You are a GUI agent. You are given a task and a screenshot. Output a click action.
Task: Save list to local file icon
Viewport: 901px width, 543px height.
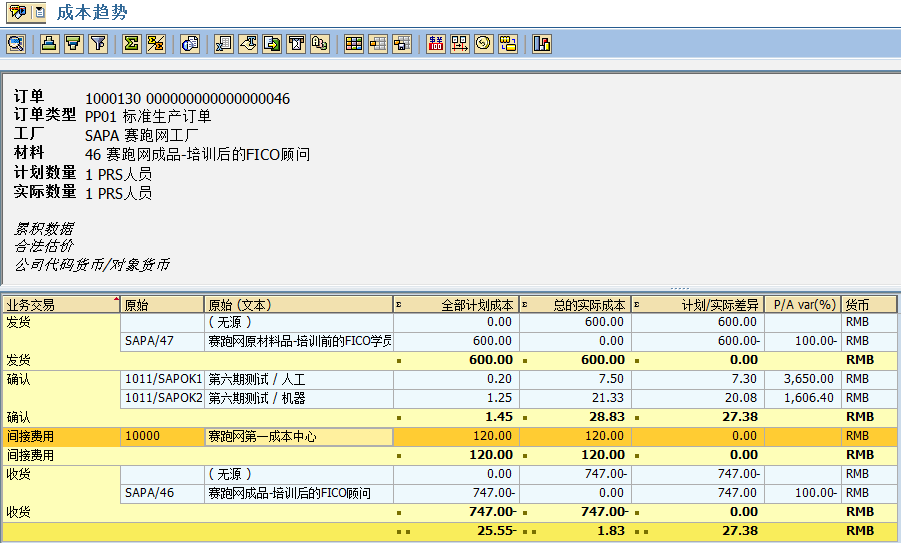pos(272,44)
